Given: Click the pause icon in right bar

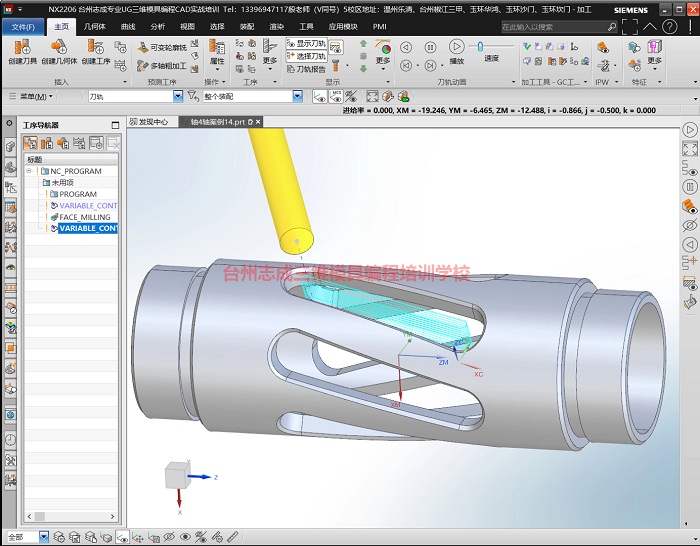Looking at the screenshot, I should coord(690,187).
